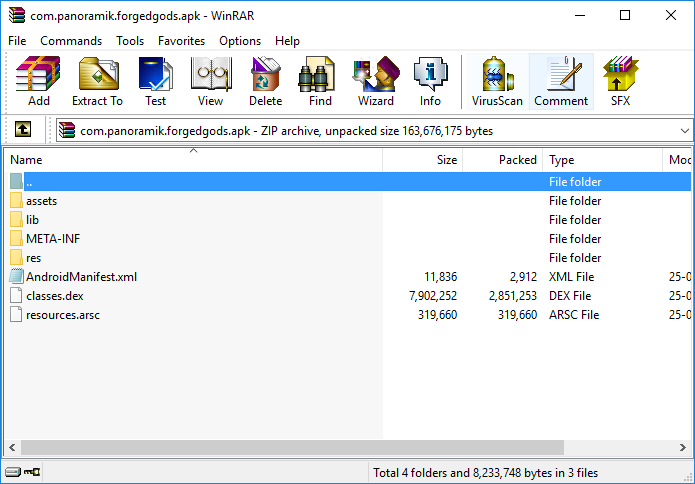The image size is (695, 484).
Task: Open the Find binoculars tool
Action: pyautogui.click(x=320, y=81)
